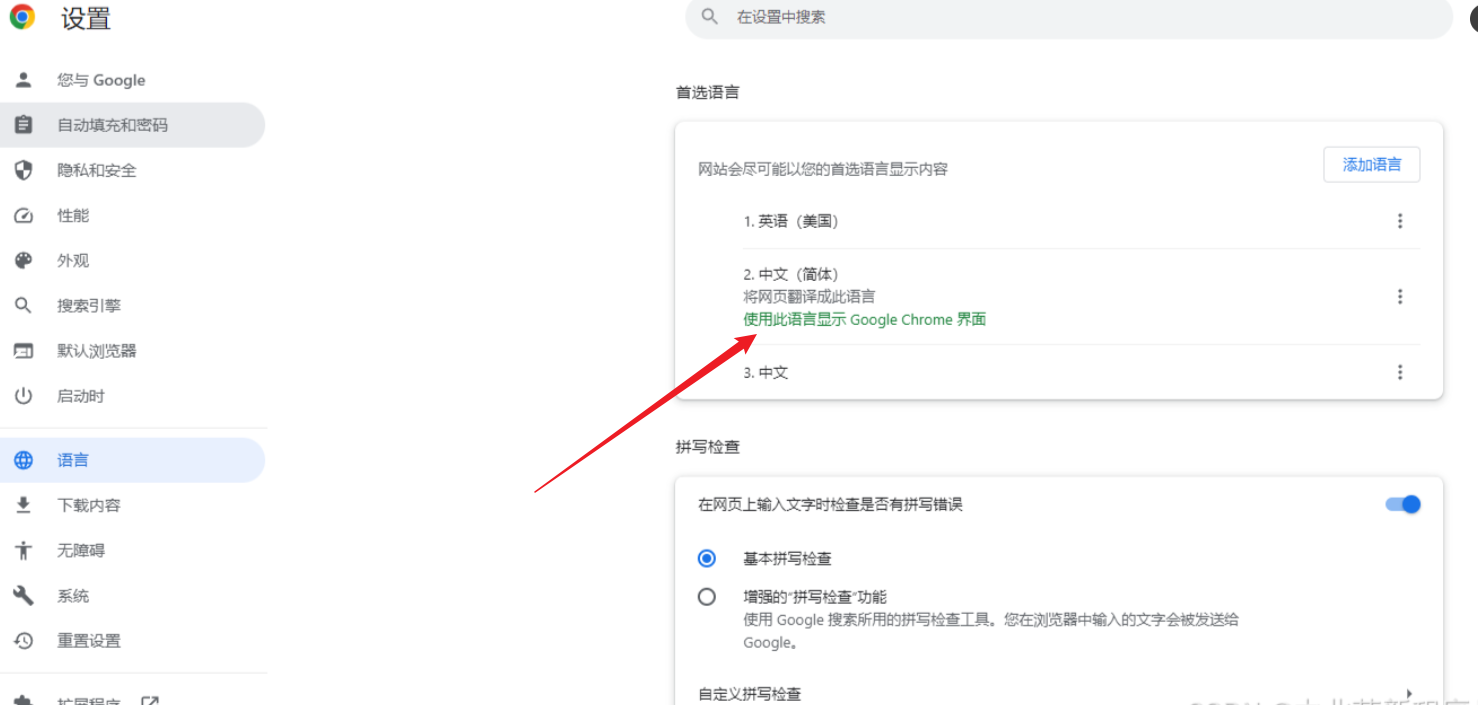
Task: Click the magnifier icon for 搜索引擎
Action: pyautogui.click(x=23, y=306)
